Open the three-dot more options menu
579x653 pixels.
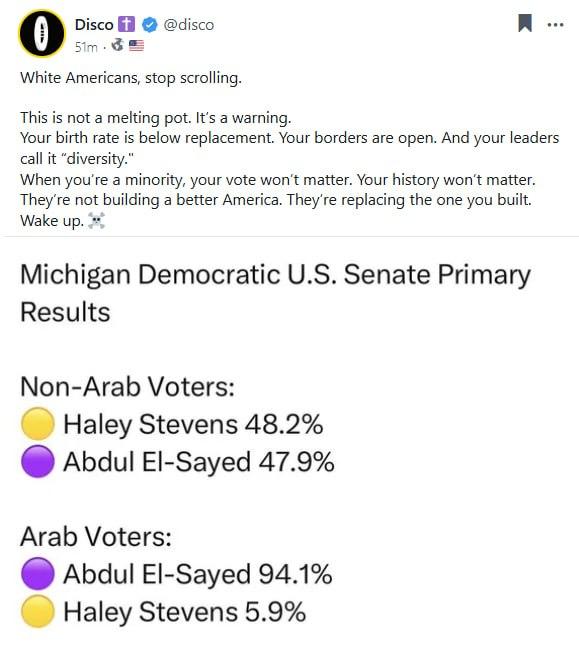point(555,25)
